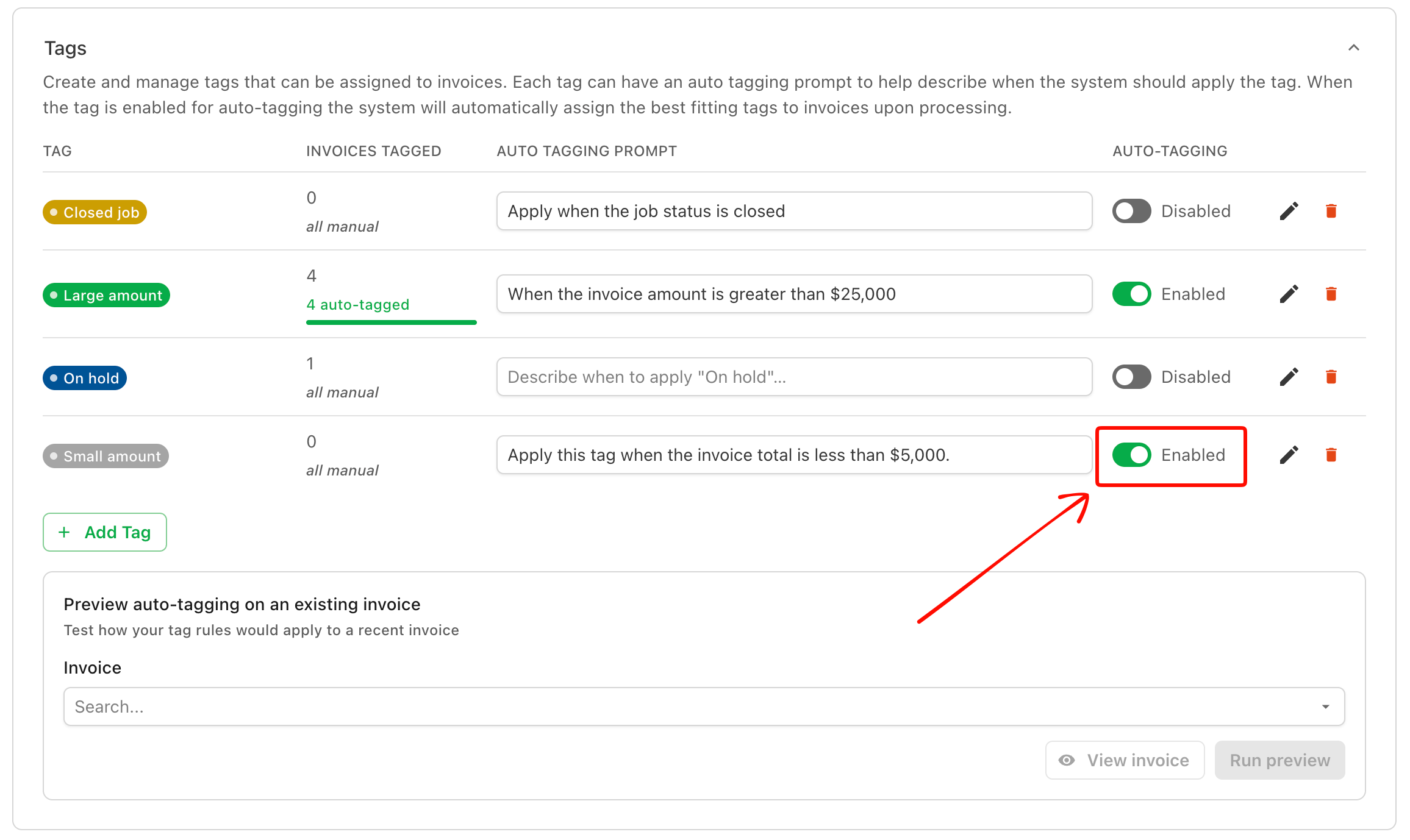The height and width of the screenshot is (840, 1410).
Task: Click the Small amount tag badge
Action: pyautogui.click(x=106, y=456)
